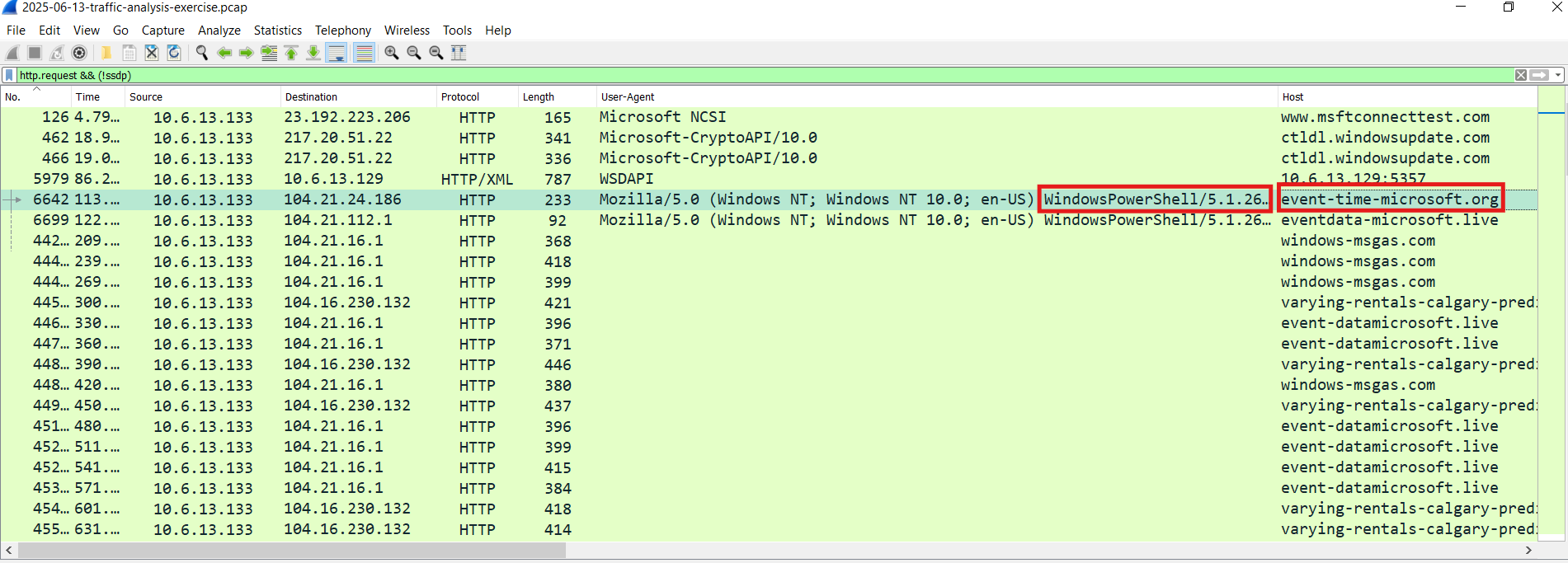This screenshot has height=563, width=1568.
Task: Jump to the last packet
Action: point(313,53)
